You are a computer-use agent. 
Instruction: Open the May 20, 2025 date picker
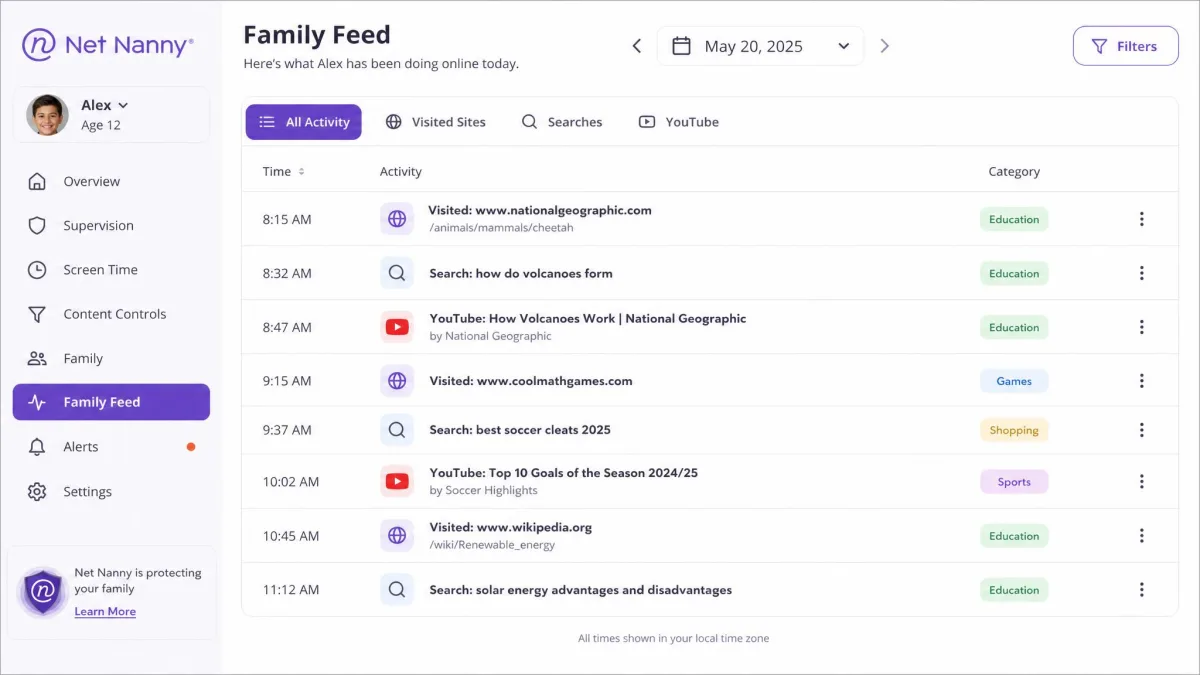760,46
